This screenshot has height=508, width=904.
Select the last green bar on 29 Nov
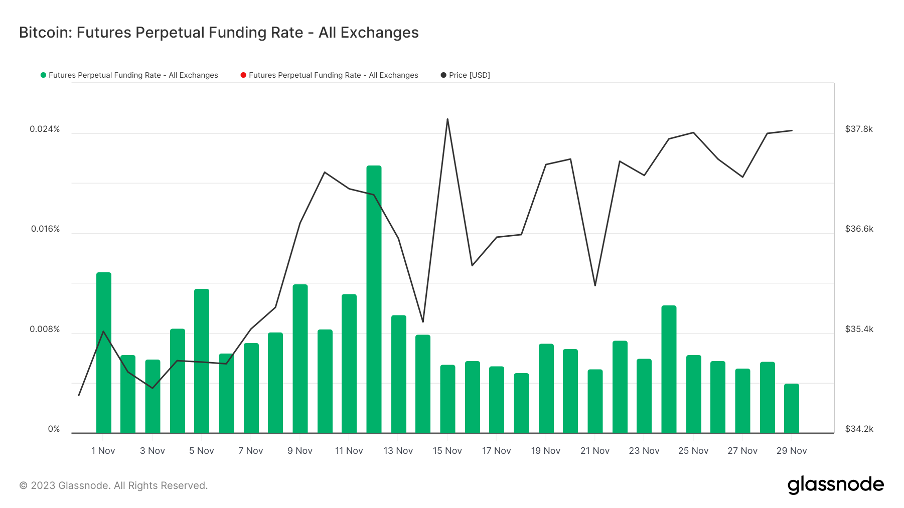click(x=791, y=408)
